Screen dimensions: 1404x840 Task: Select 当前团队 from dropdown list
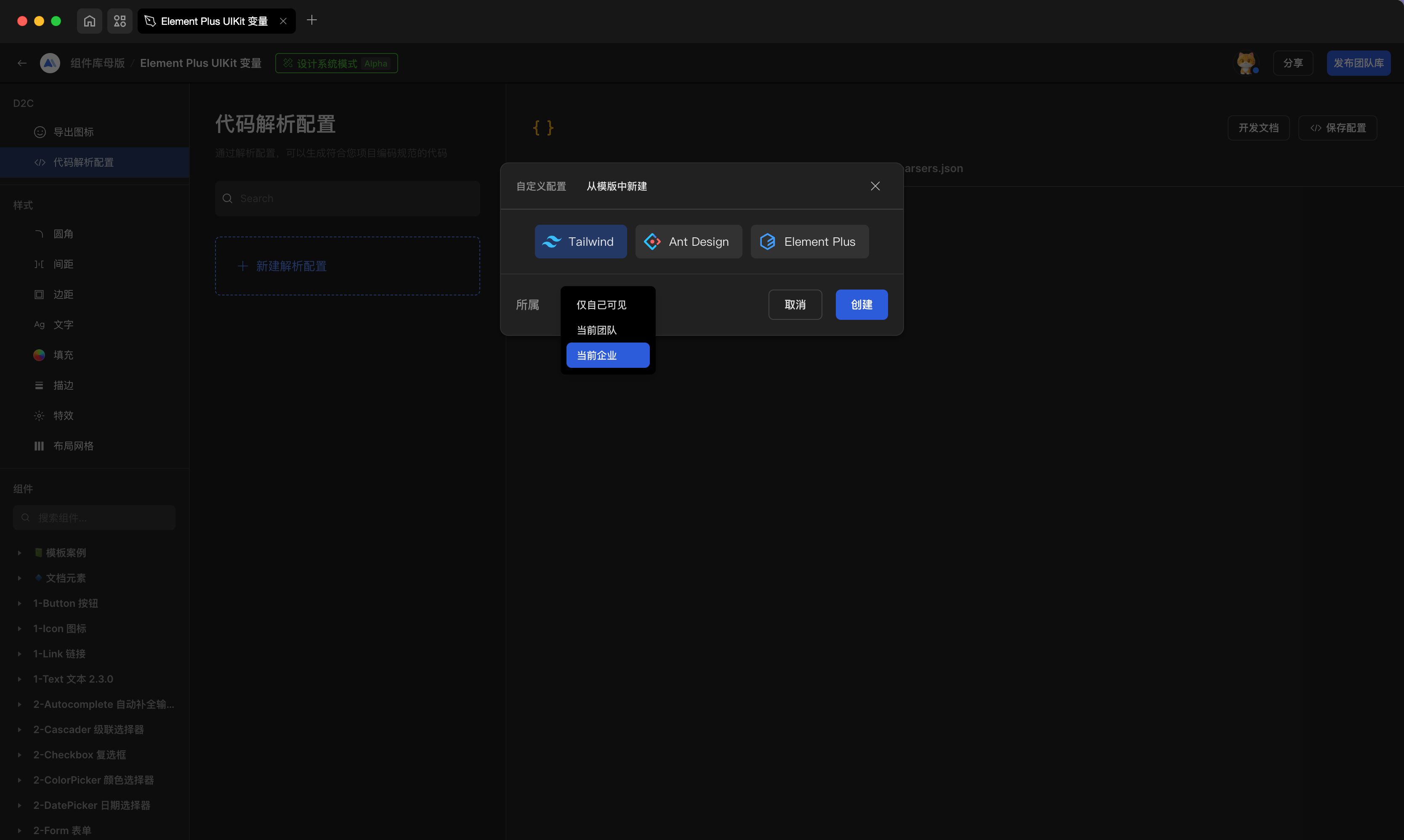(608, 330)
